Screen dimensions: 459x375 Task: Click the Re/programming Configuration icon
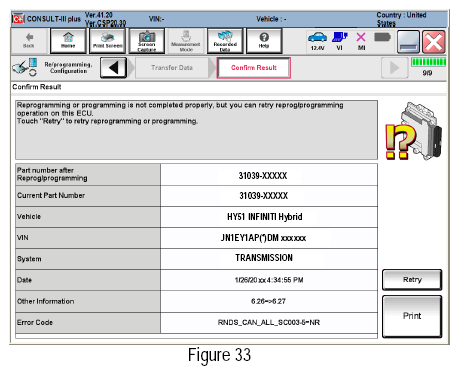click(24, 67)
